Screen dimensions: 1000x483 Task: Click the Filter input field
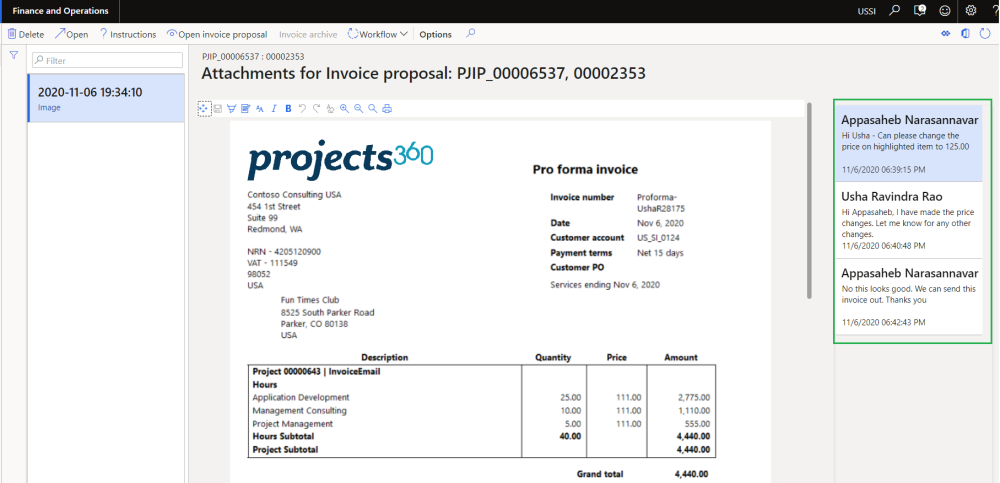pyautogui.click(x=107, y=61)
